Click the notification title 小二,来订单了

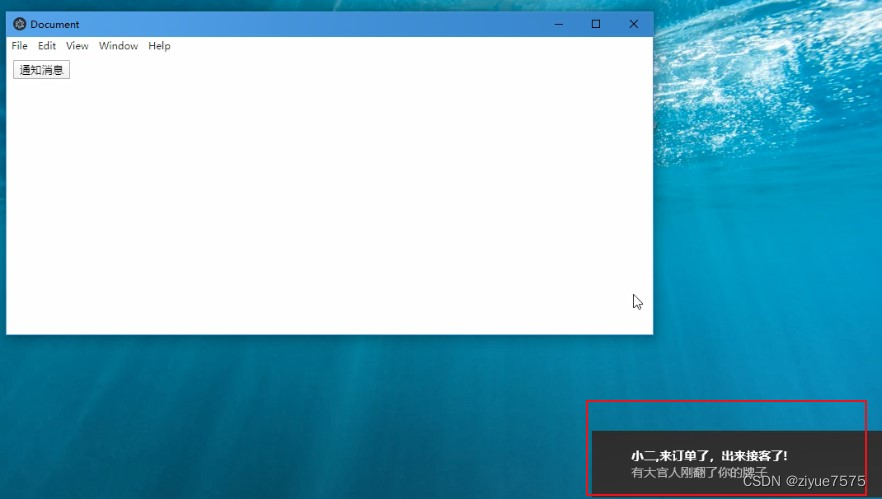click(709, 456)
